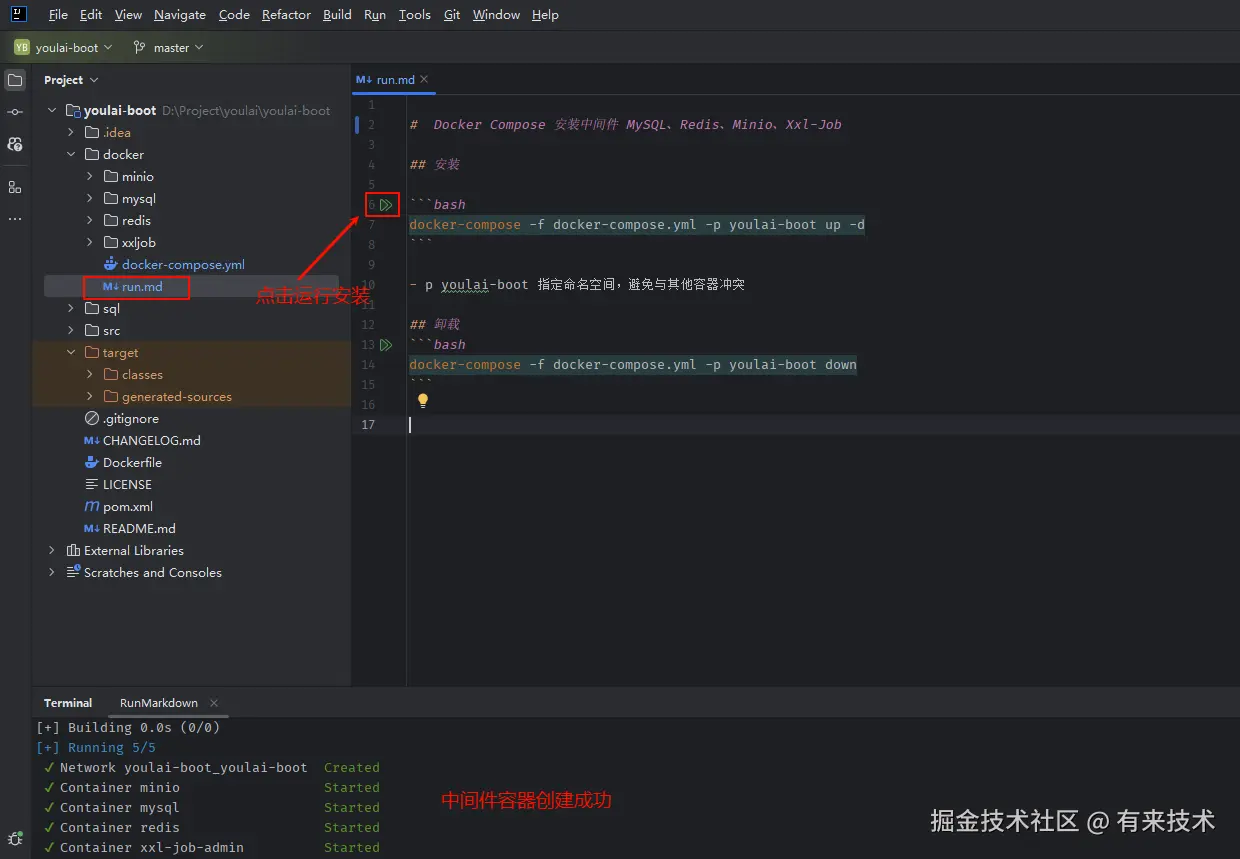Expand Scratches and Consoles node

[x=52, y=572]
